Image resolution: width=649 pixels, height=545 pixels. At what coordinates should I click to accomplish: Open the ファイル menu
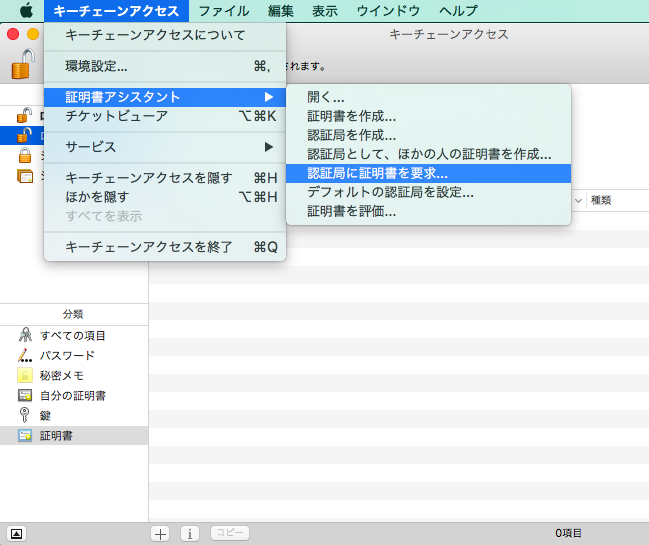coord(224,11)
